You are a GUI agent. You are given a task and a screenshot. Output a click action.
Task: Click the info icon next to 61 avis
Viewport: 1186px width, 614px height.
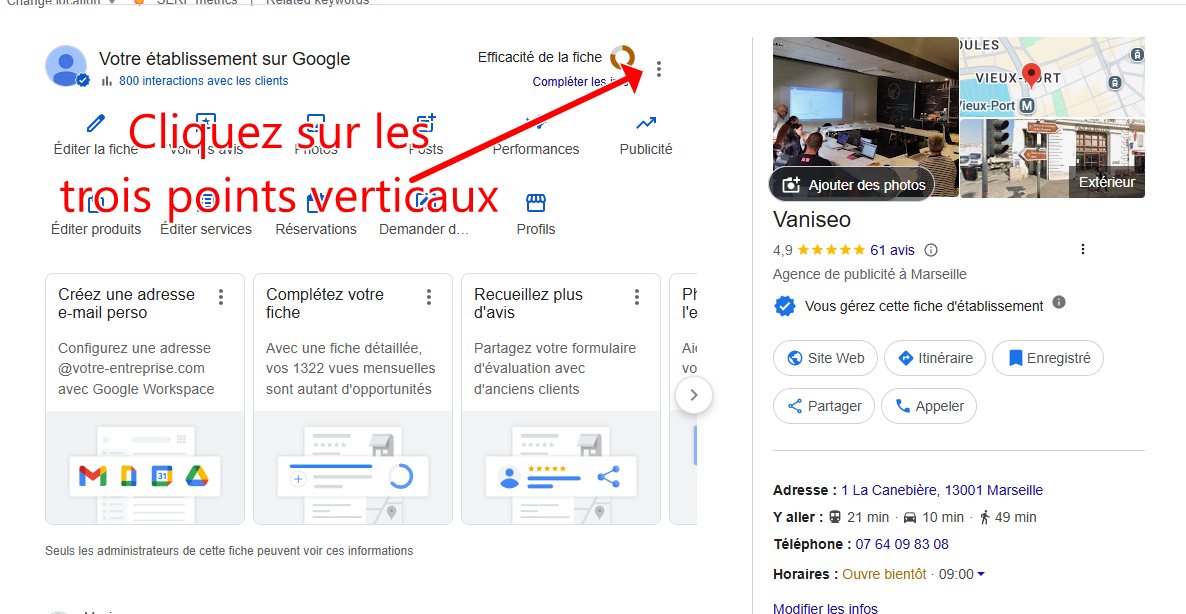point(931,250)
